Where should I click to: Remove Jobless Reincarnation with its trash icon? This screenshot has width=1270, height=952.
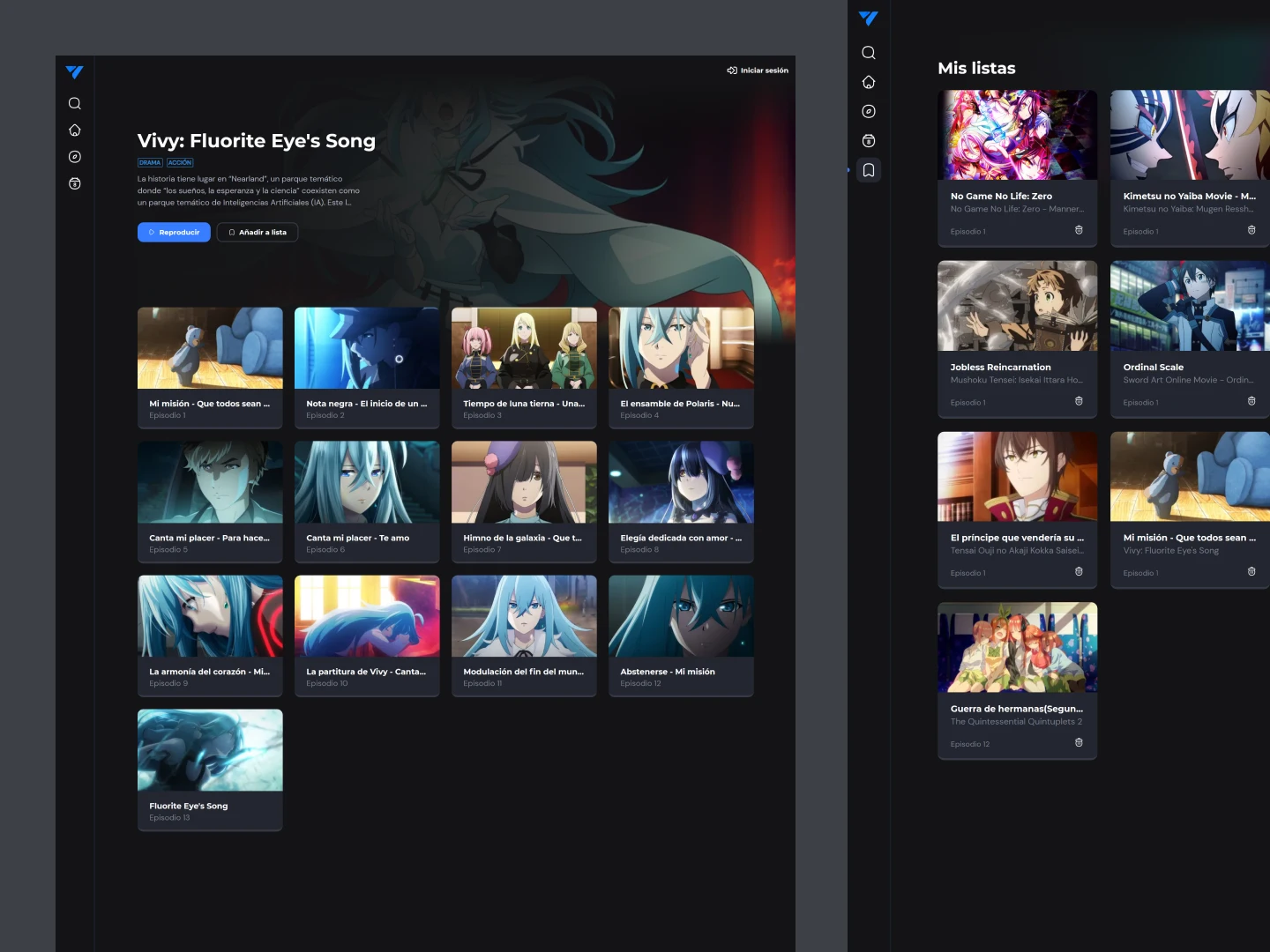(x=1079, y=401)
